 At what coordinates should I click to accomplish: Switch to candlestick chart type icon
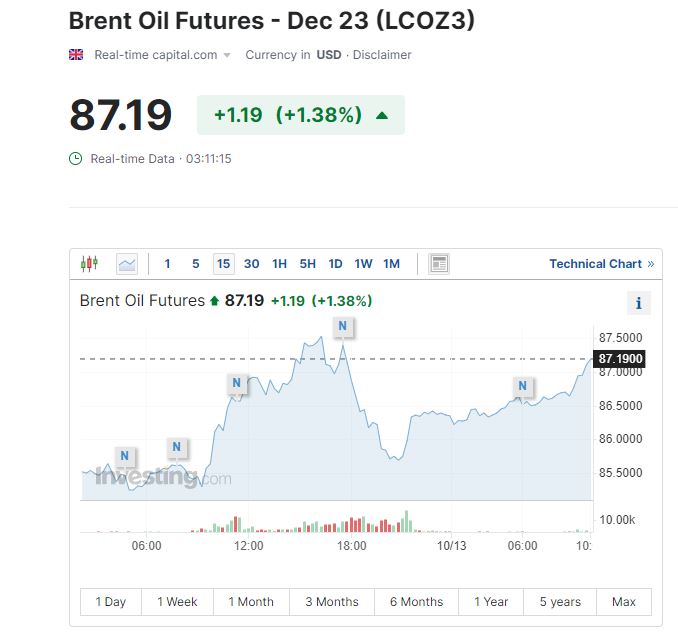pyautogui.click(x=89, y=264)
